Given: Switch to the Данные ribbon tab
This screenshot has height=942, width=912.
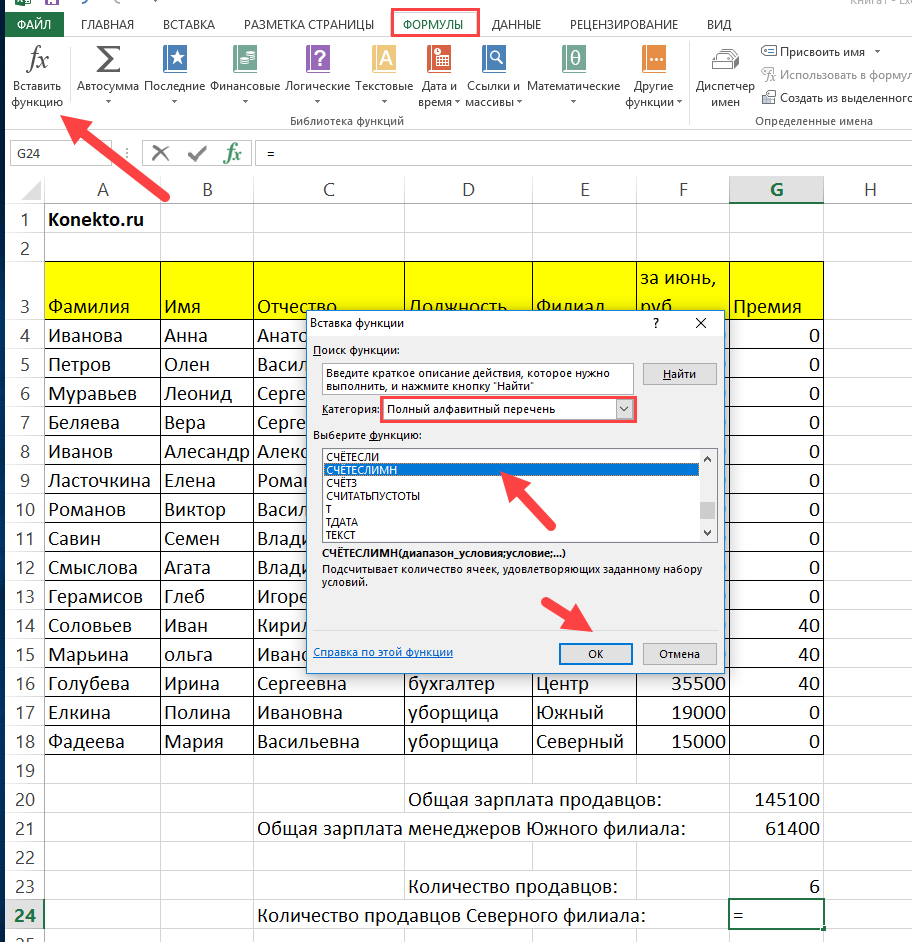Looking at the screenshot, I should coord(516,24).
